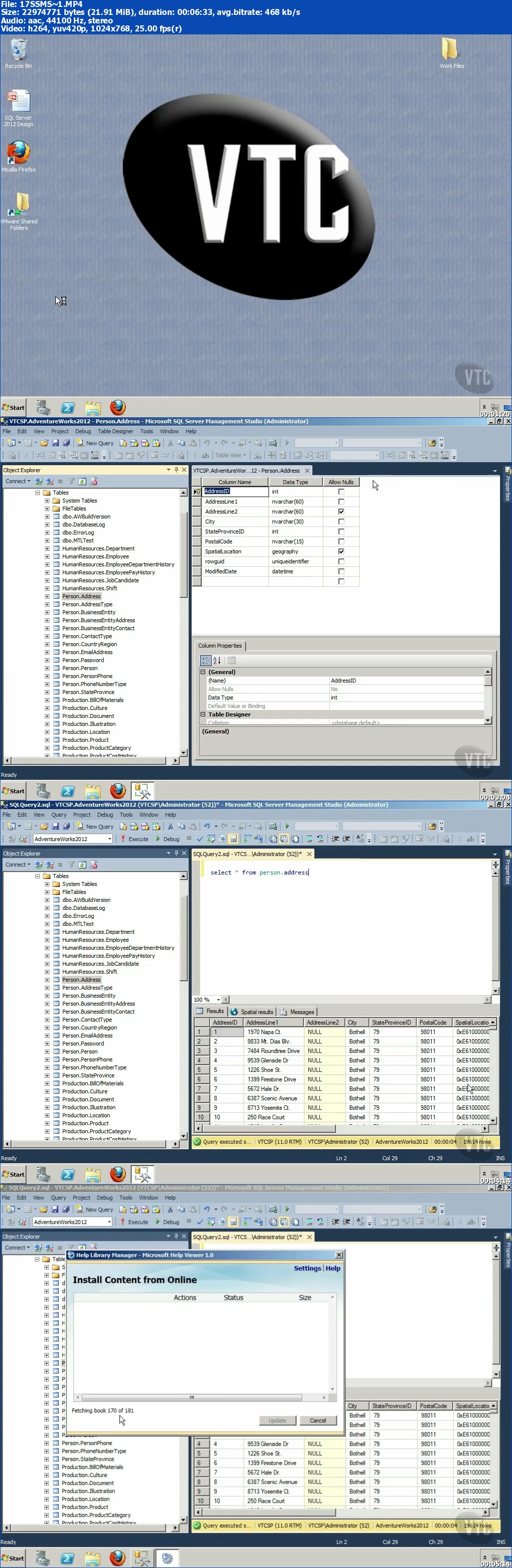The height and width of the screenshot is (1568, 512).
Task: Click the primary key icon beside the AddressID row
Action: click(197, 491)
